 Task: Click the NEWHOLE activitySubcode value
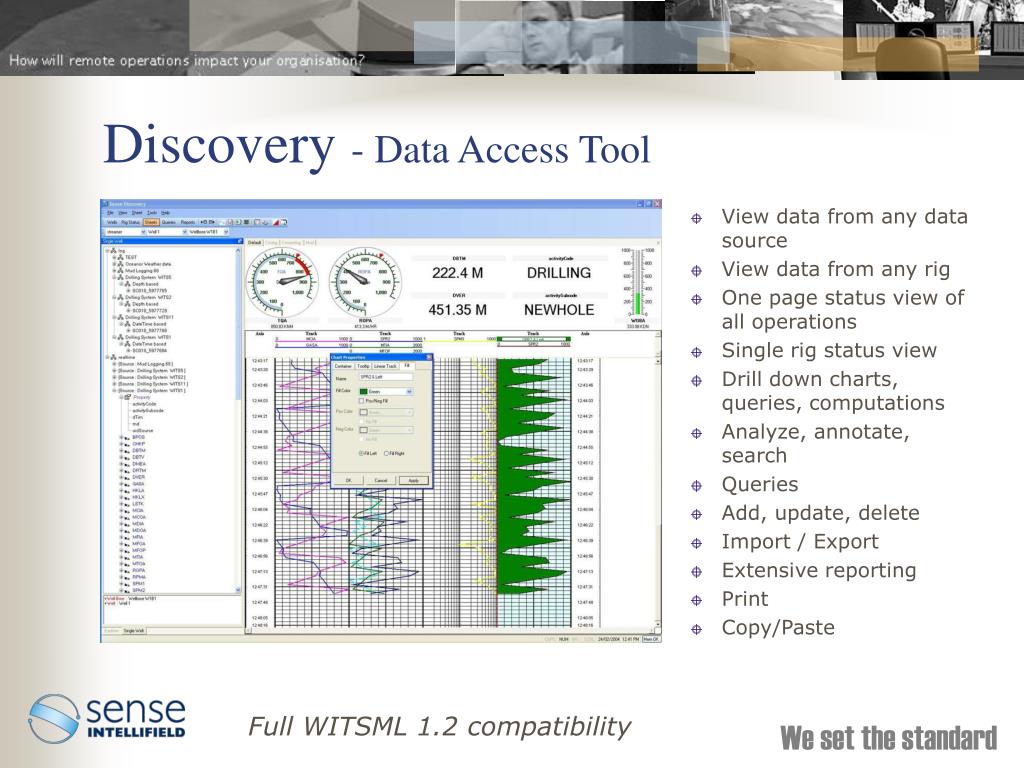pyautogui.click(x=559, y=310)
